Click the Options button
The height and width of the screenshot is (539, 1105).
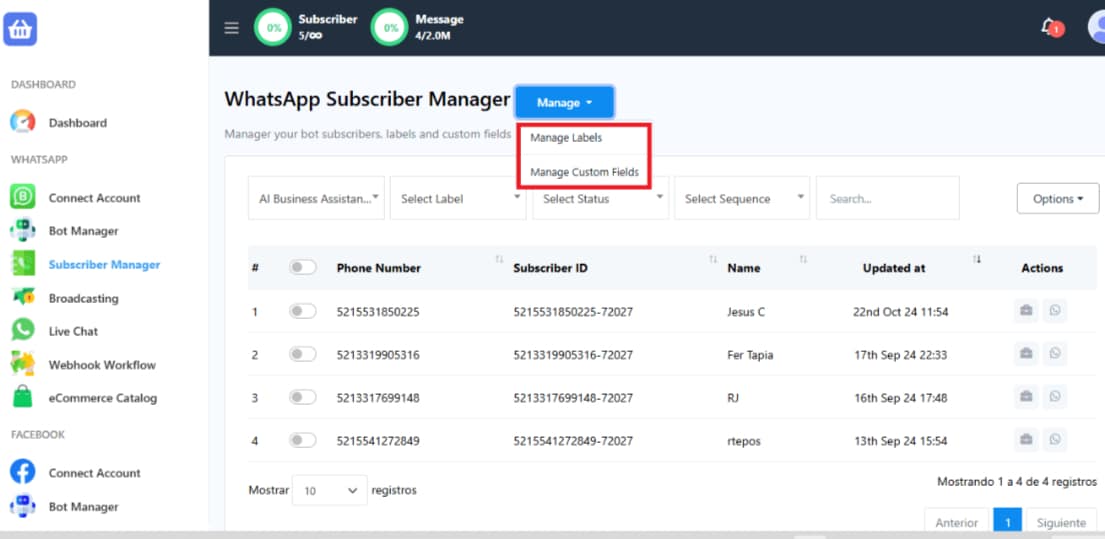point(1057,199)
